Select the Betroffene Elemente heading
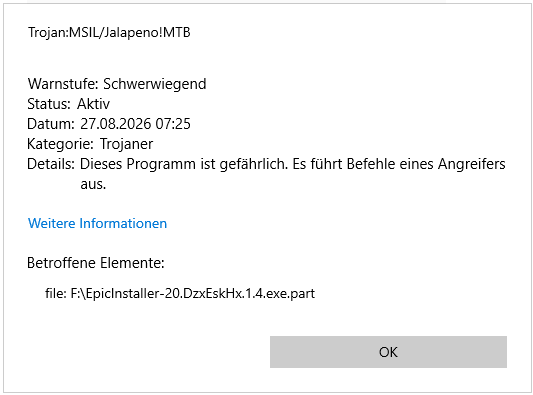This screenshot has width=533, height=395. (96, 263)
